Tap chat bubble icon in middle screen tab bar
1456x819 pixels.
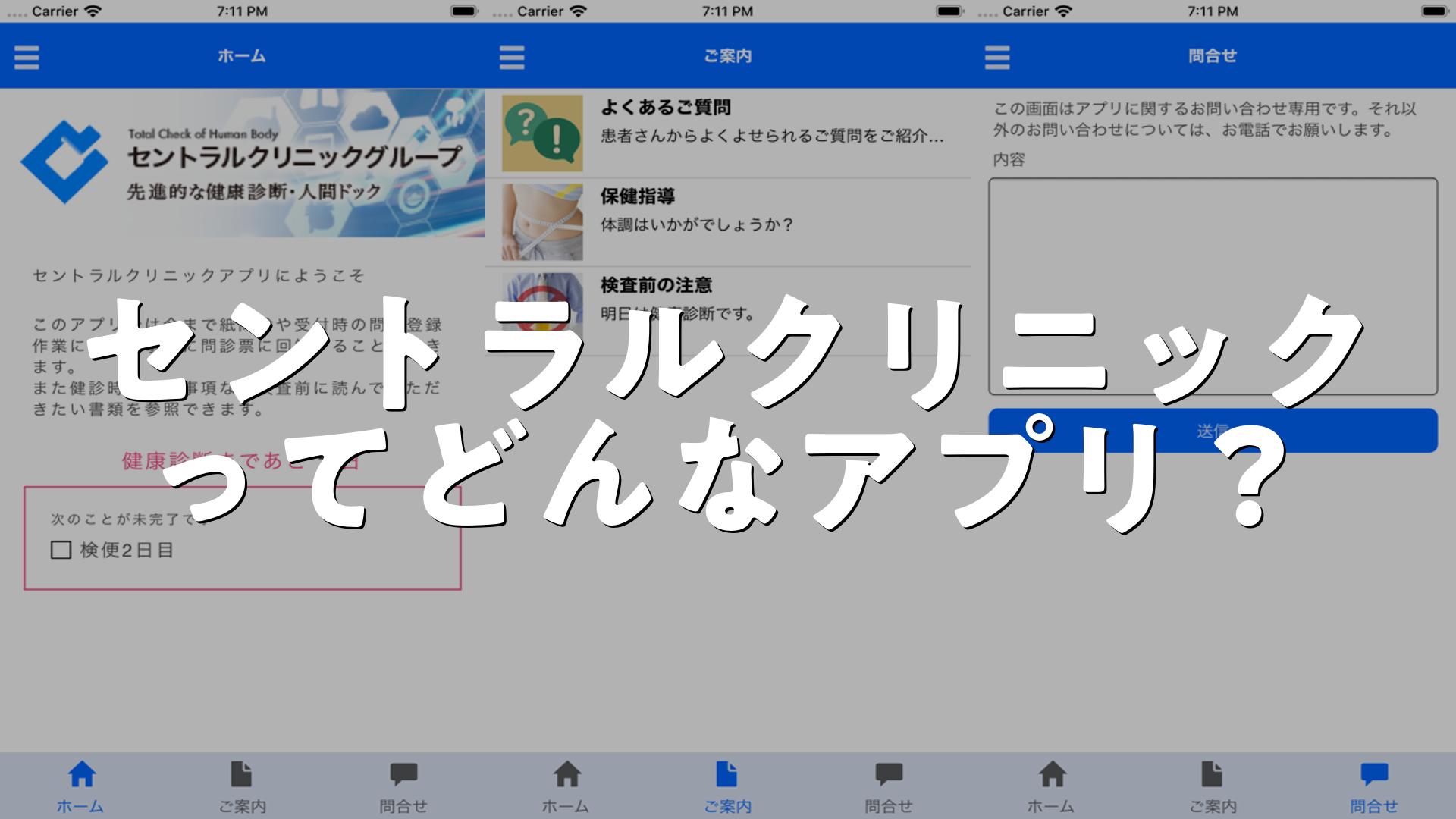pos(889,774)
